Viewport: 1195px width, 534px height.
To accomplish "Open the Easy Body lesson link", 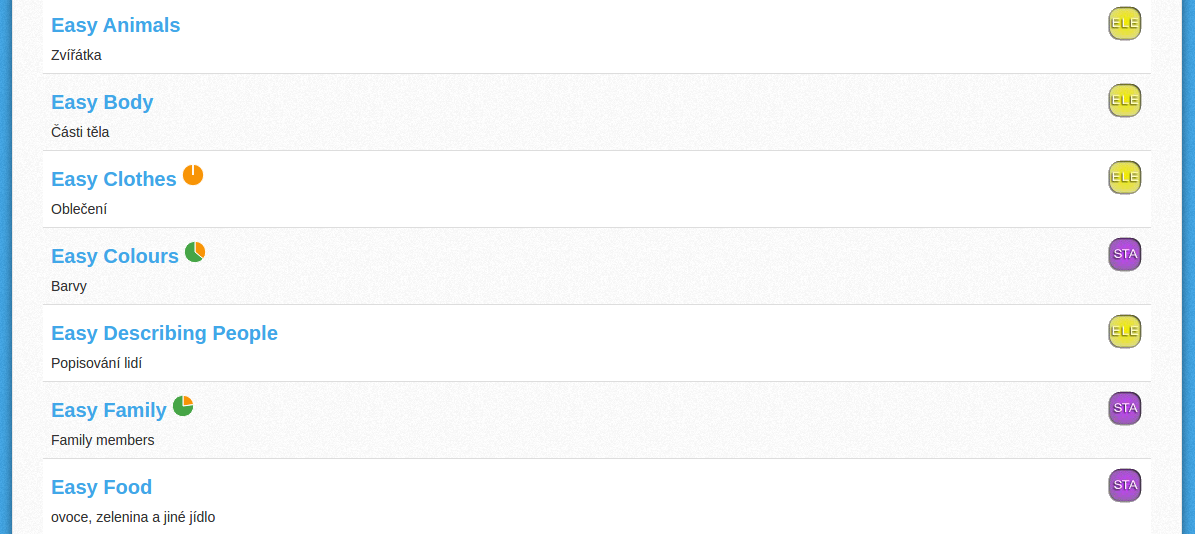I will pyautogui.click(x=102, y=102).
